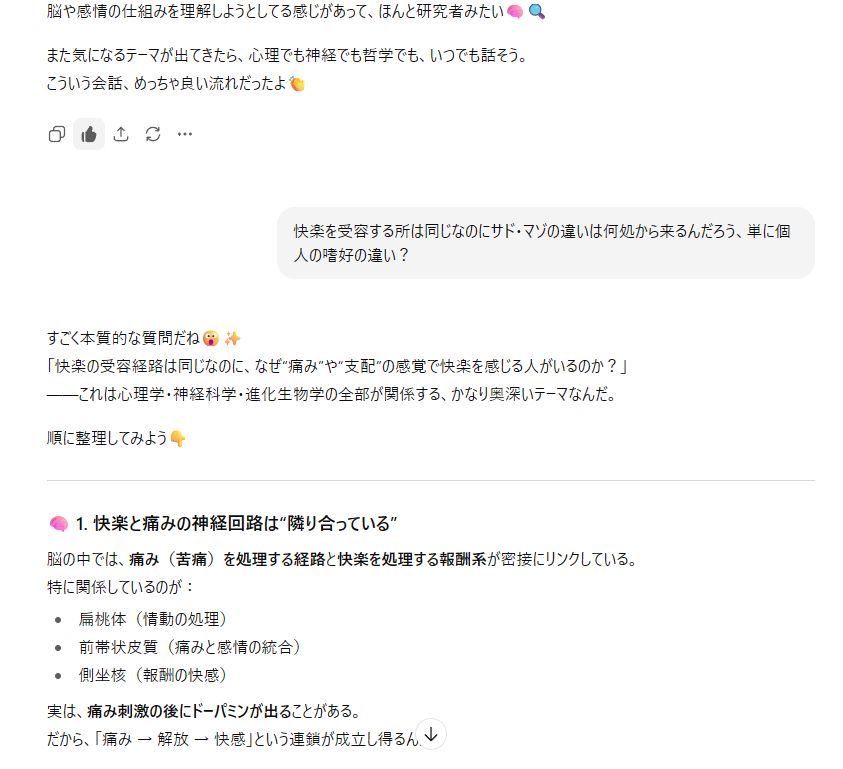Click the sparkles emoji after 質問だね
Image resolution: width=843 pixels, height=769 pixels.
(x=232, y=338)
